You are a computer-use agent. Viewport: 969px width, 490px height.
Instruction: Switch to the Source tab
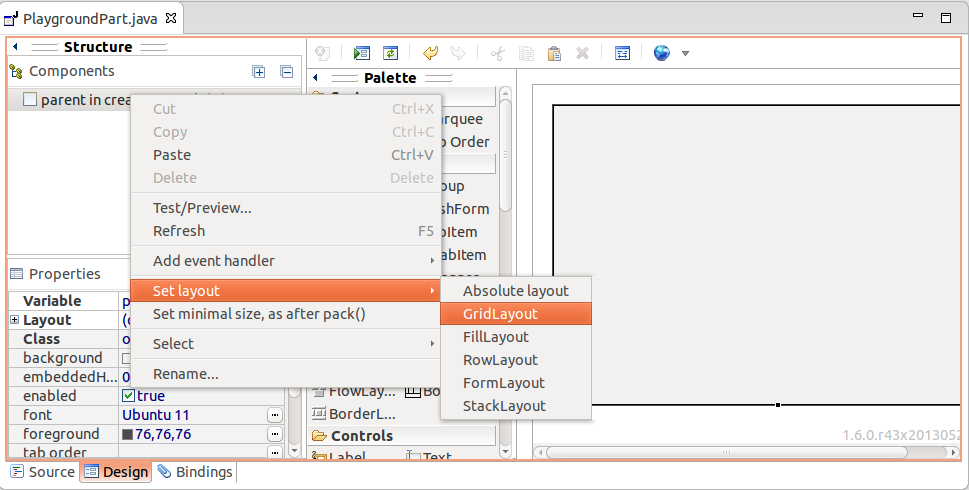tap(43, 472)
